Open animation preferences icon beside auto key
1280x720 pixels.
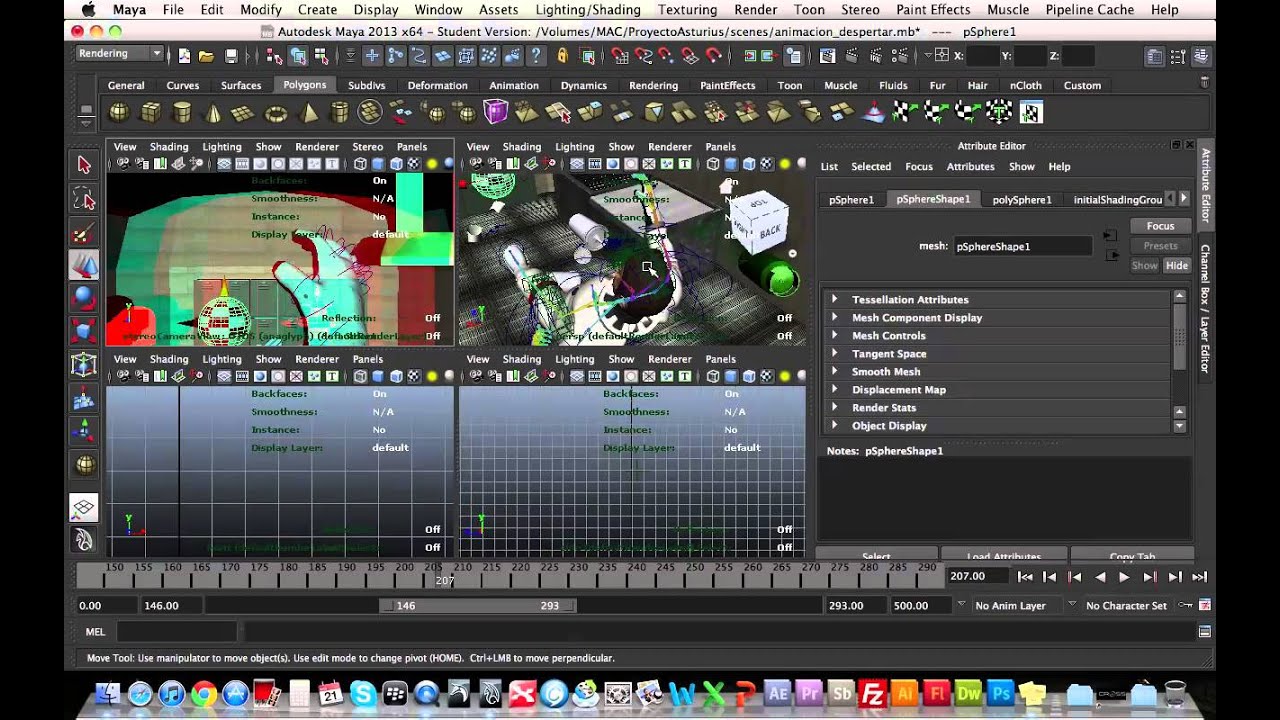click(1205, 605)
